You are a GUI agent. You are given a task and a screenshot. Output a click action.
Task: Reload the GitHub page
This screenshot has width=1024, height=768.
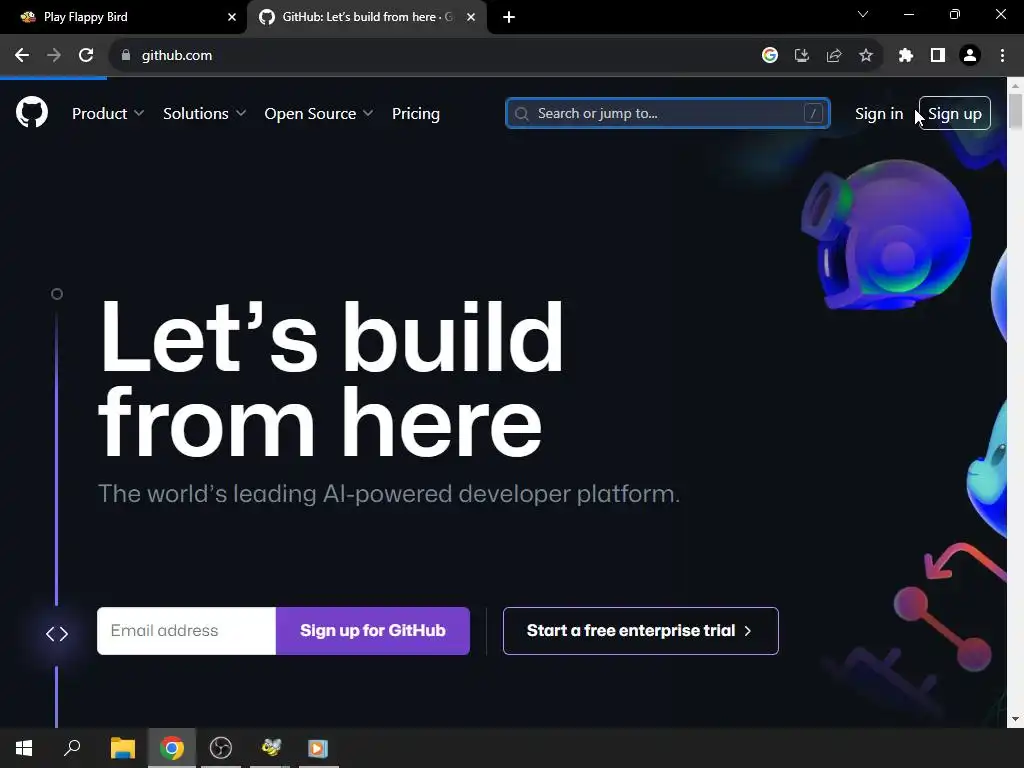click(86, 56)
